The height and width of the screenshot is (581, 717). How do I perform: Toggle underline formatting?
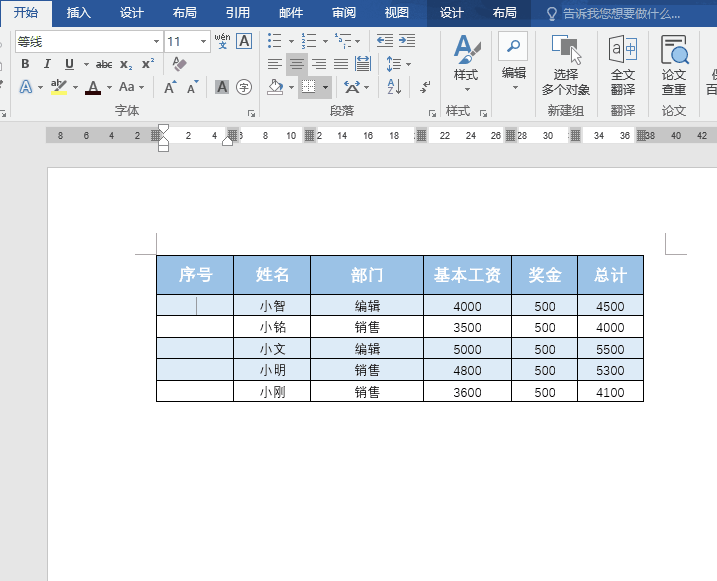click(69, 64)
